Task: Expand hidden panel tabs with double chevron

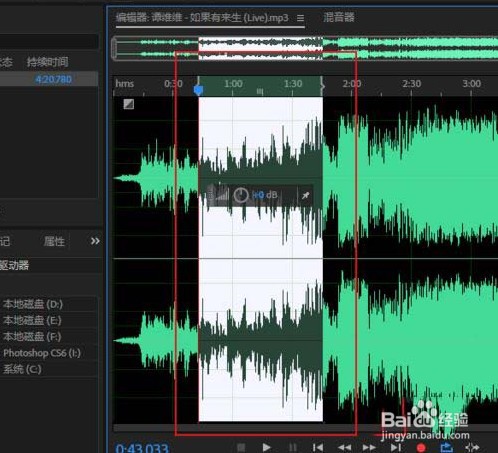Action: click(95, 241)
